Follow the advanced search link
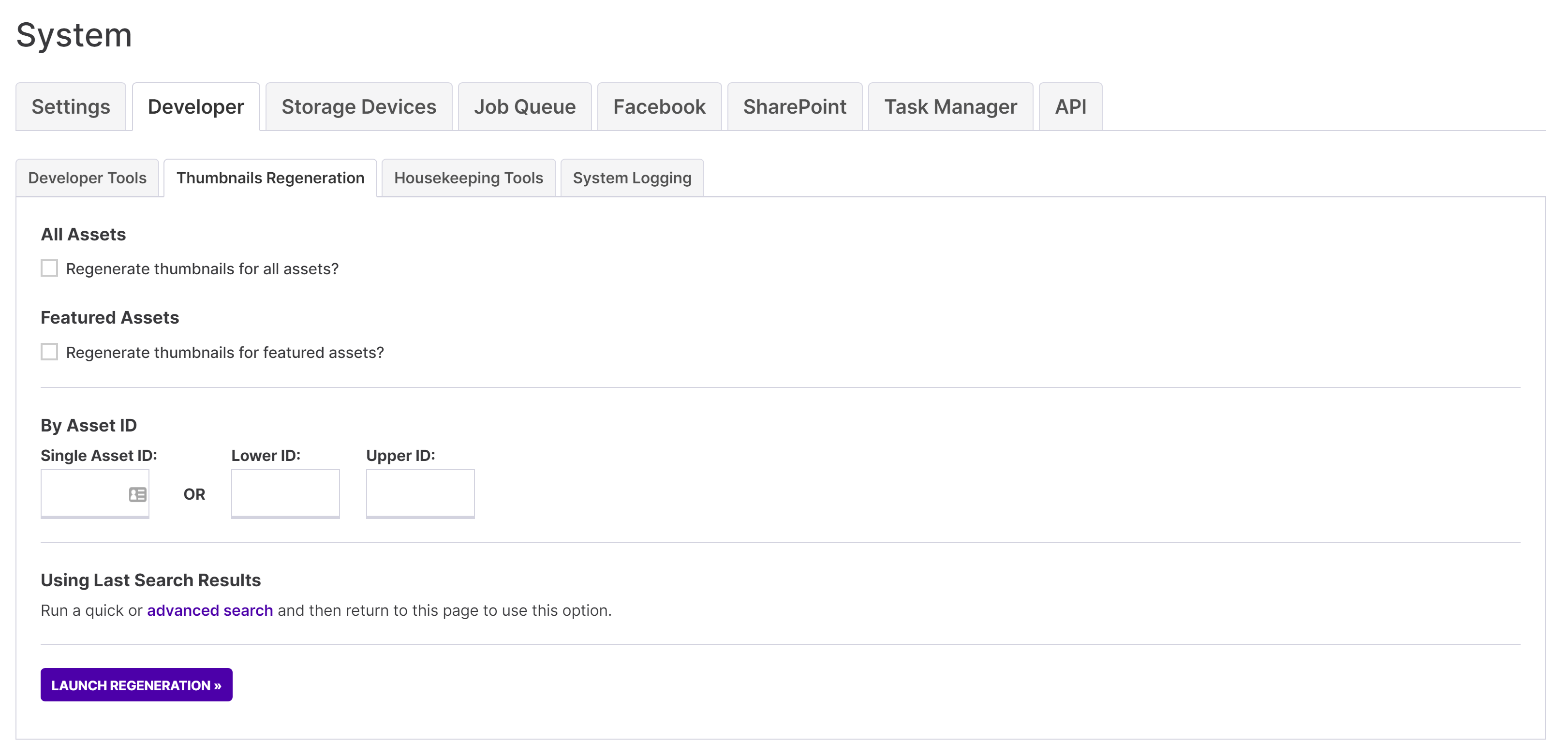The width and height of the screenshot is (1568, 743). 210,610
